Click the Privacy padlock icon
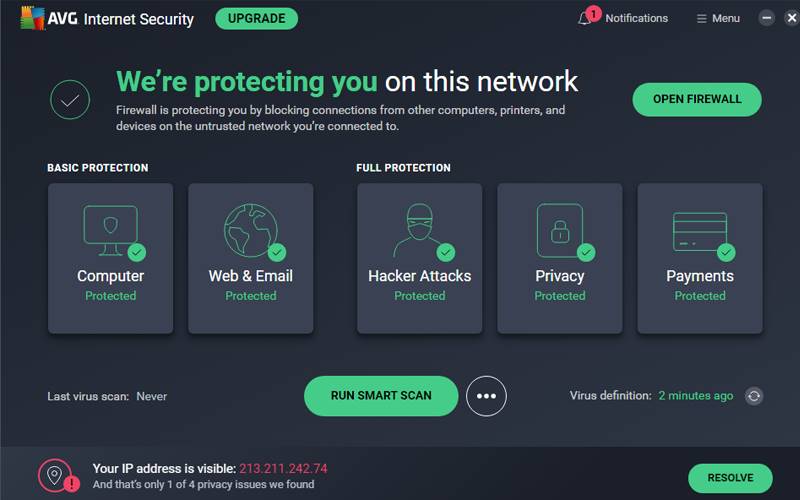The image size is (800, 500). pos(559,231)
